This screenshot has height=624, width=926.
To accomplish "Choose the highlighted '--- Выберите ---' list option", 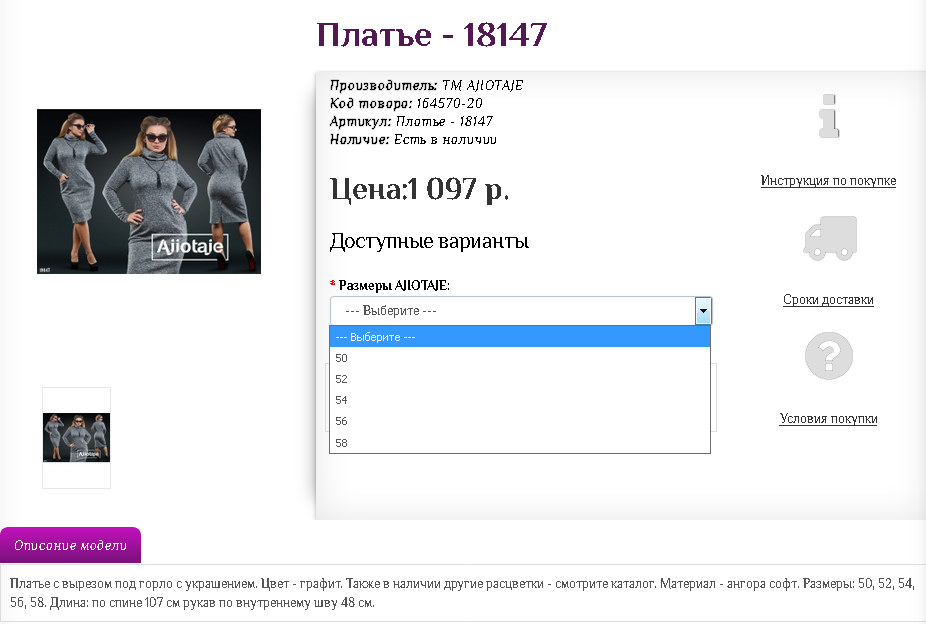I will (519, 337).
